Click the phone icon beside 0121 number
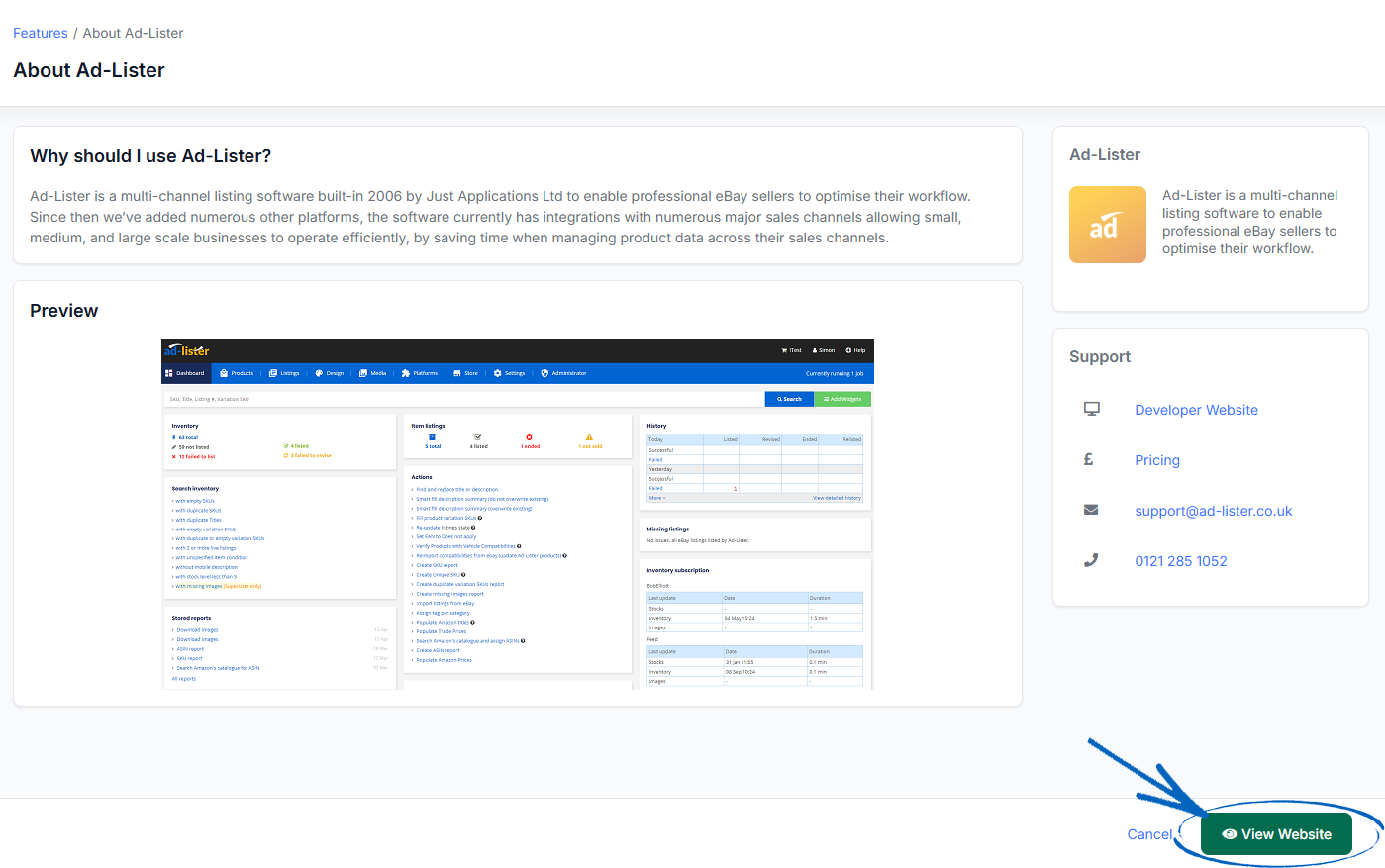The height and width of the screenshot is (868, 1385). (x=1091, y=560)
